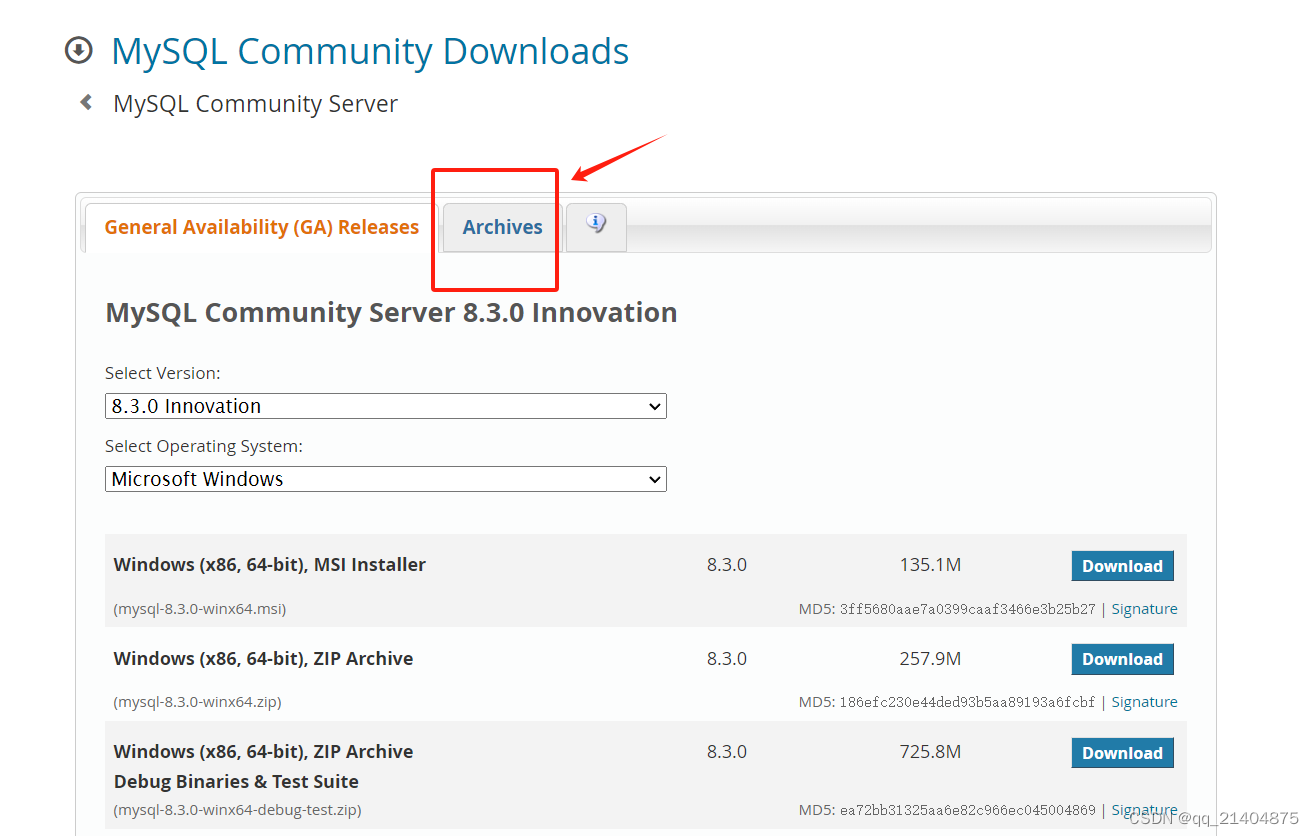Click the Debug Binaries & Test Suite label
The width and height of the screenshot is (1314, 836).
[x=236, y=782]
